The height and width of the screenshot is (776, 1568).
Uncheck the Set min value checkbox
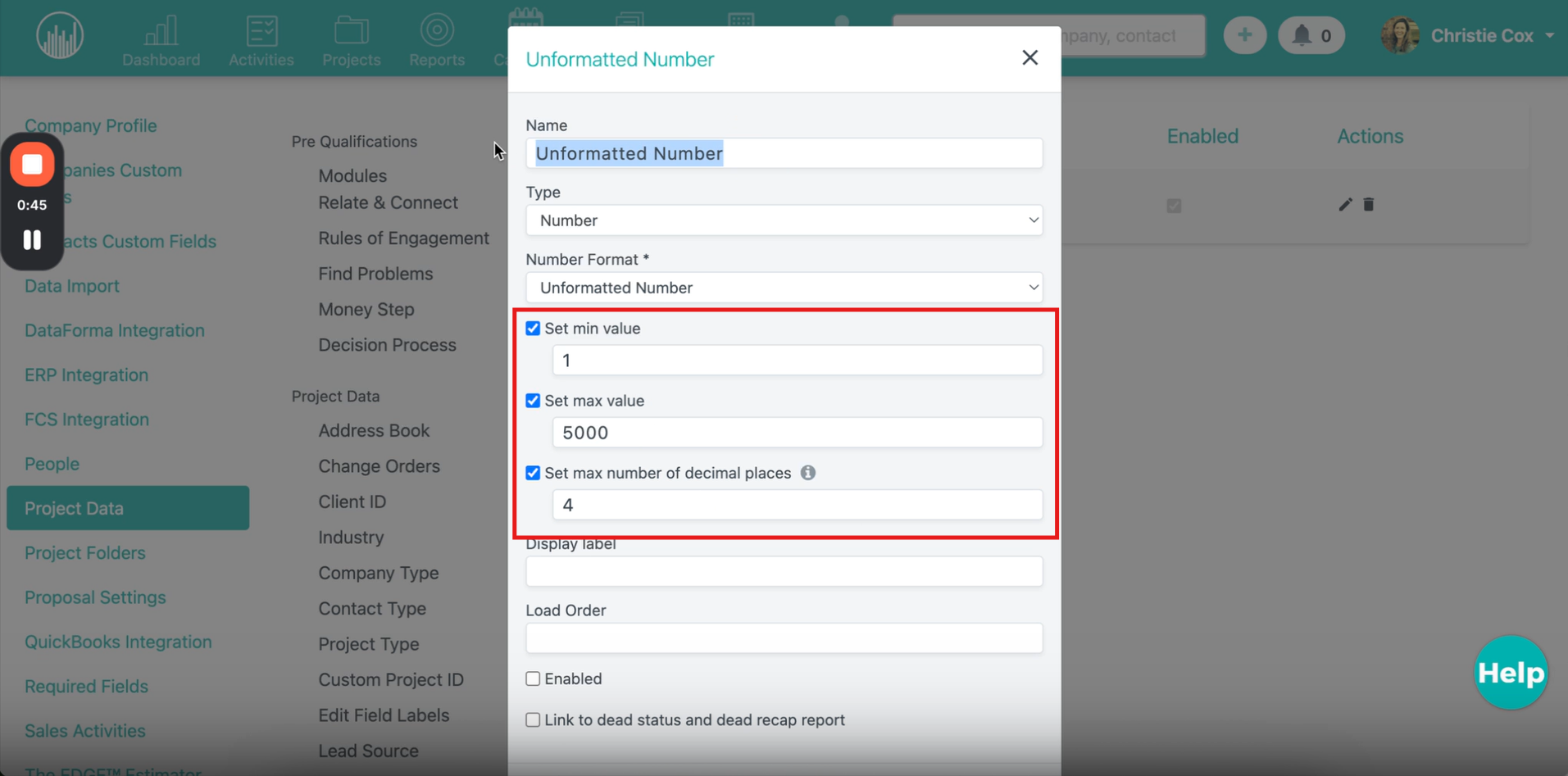click(x=533, y=329)
